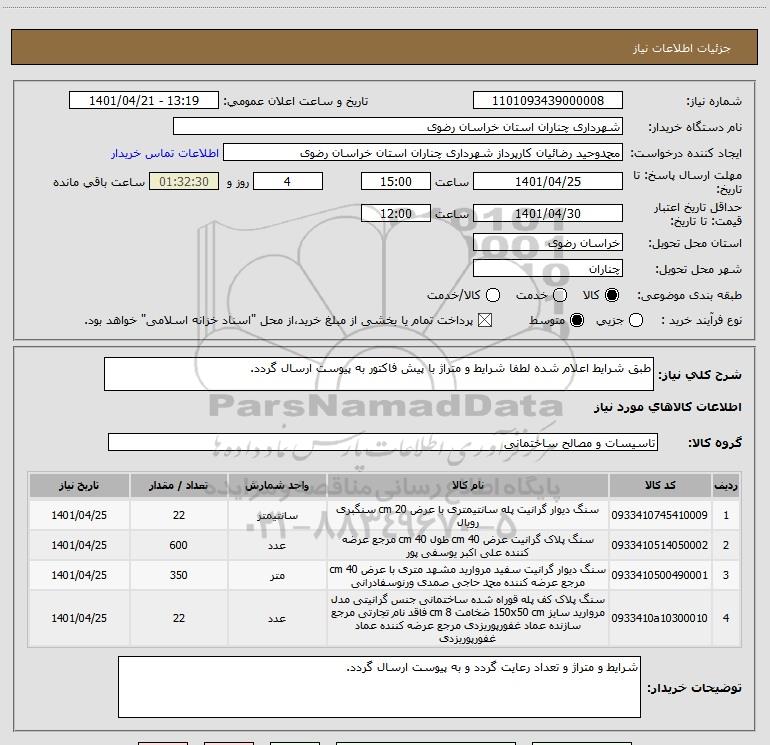Click تاریخ نیاز column header
This screenshot has width=770, height=745.
(79, 485)
